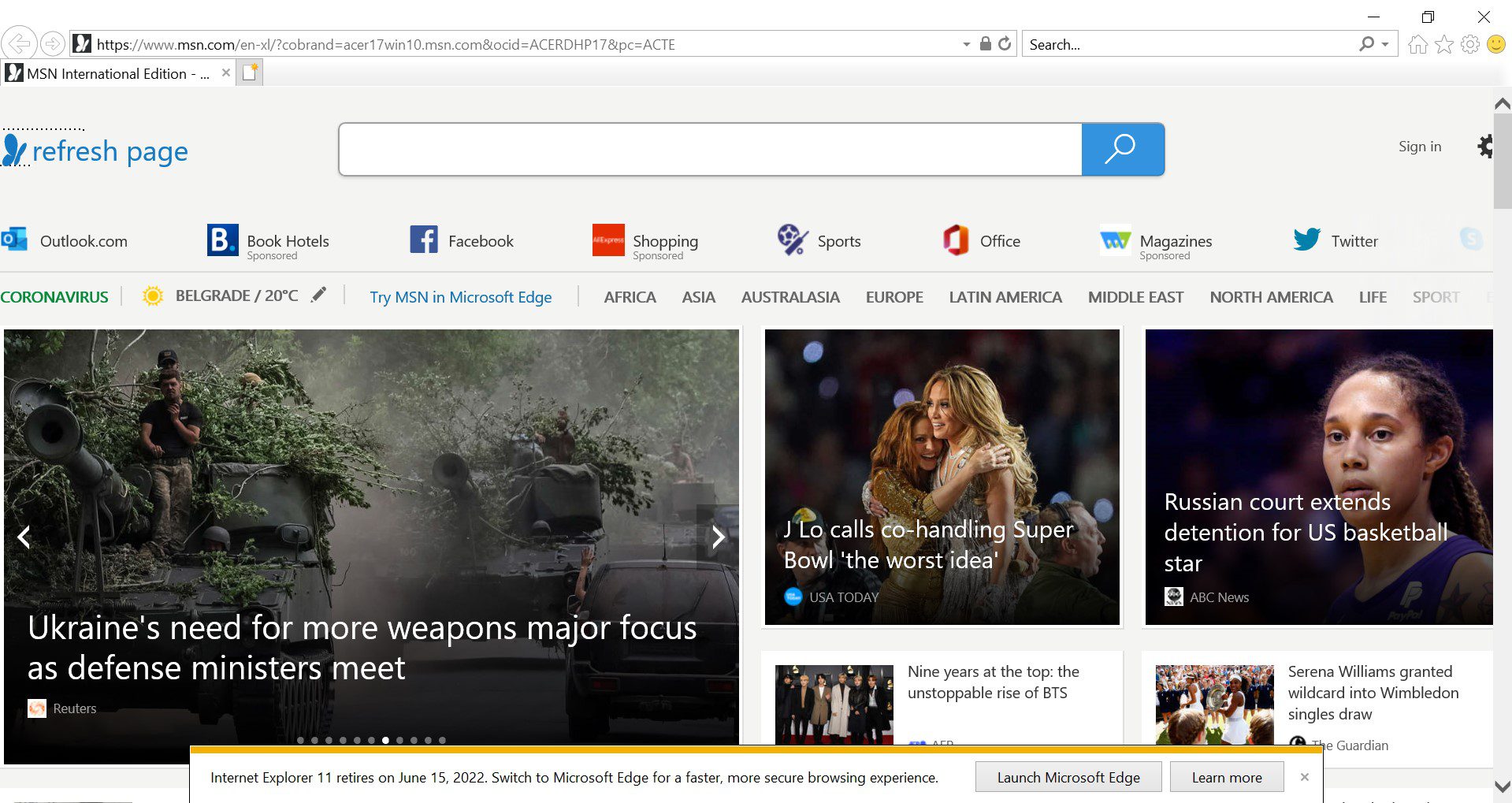Go to previous carousel slide arrow

pos(24,537)
